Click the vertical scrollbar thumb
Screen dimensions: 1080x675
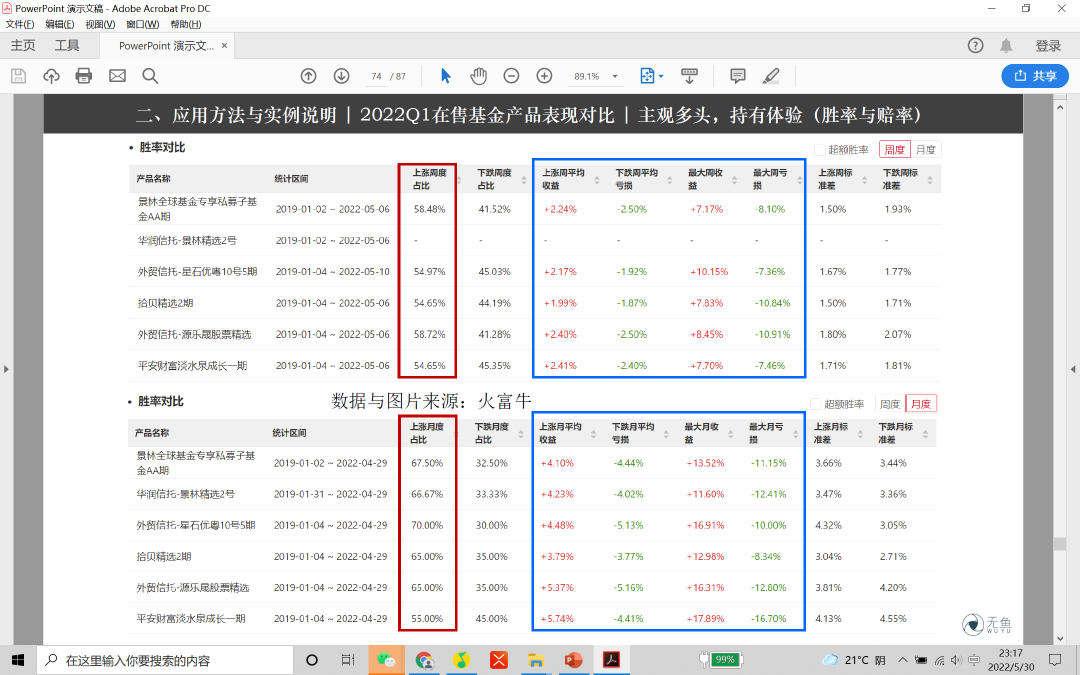coord(1060,543)
